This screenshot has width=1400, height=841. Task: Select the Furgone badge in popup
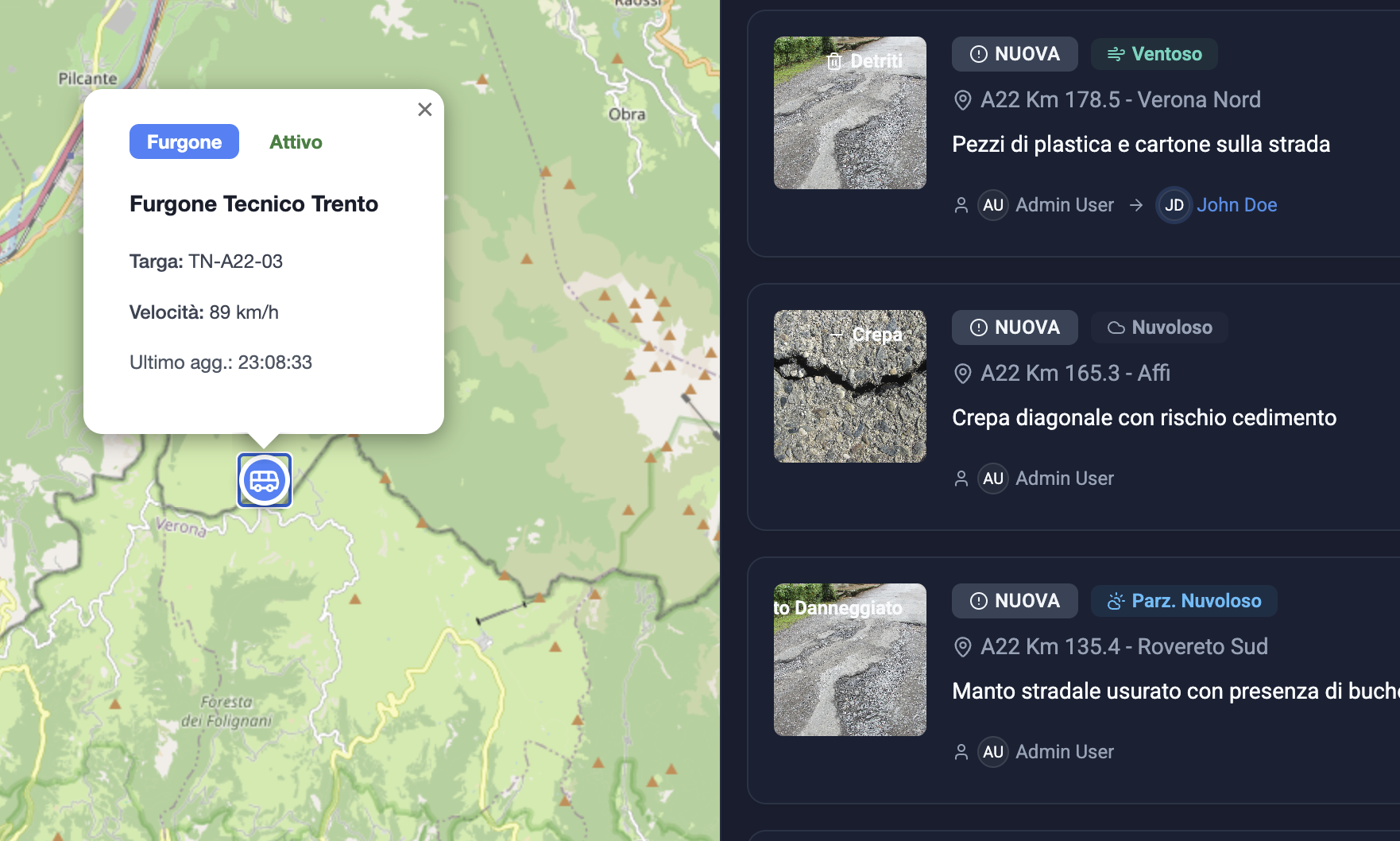click(x=184, y=141)
